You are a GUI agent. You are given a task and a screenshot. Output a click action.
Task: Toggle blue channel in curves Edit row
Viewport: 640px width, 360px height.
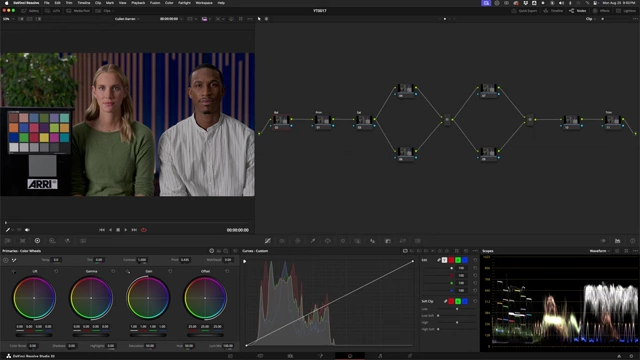[x=465, y=260]
